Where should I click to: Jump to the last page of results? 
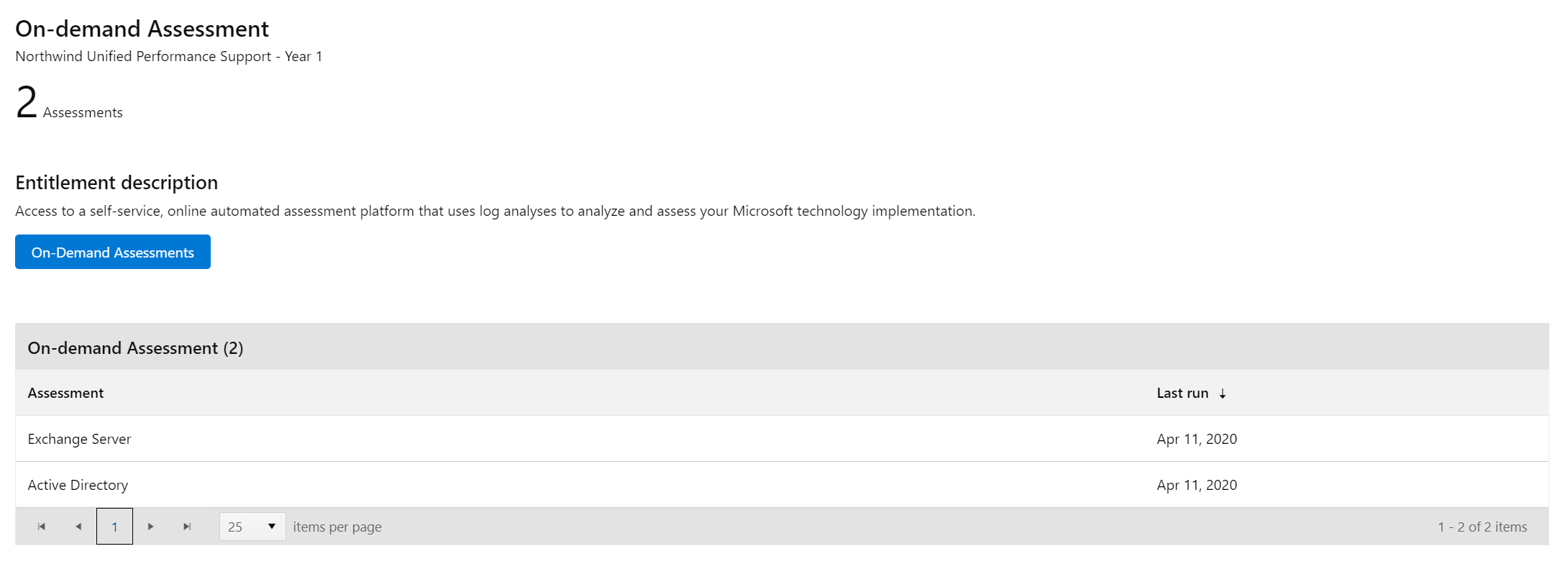[187, 527]
